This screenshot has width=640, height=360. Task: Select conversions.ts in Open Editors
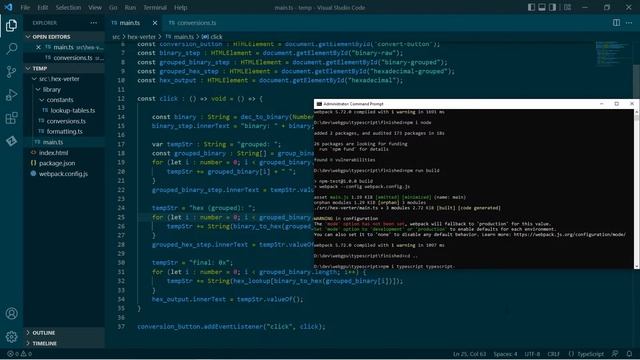pyautogui.click(x=64, y=58)
